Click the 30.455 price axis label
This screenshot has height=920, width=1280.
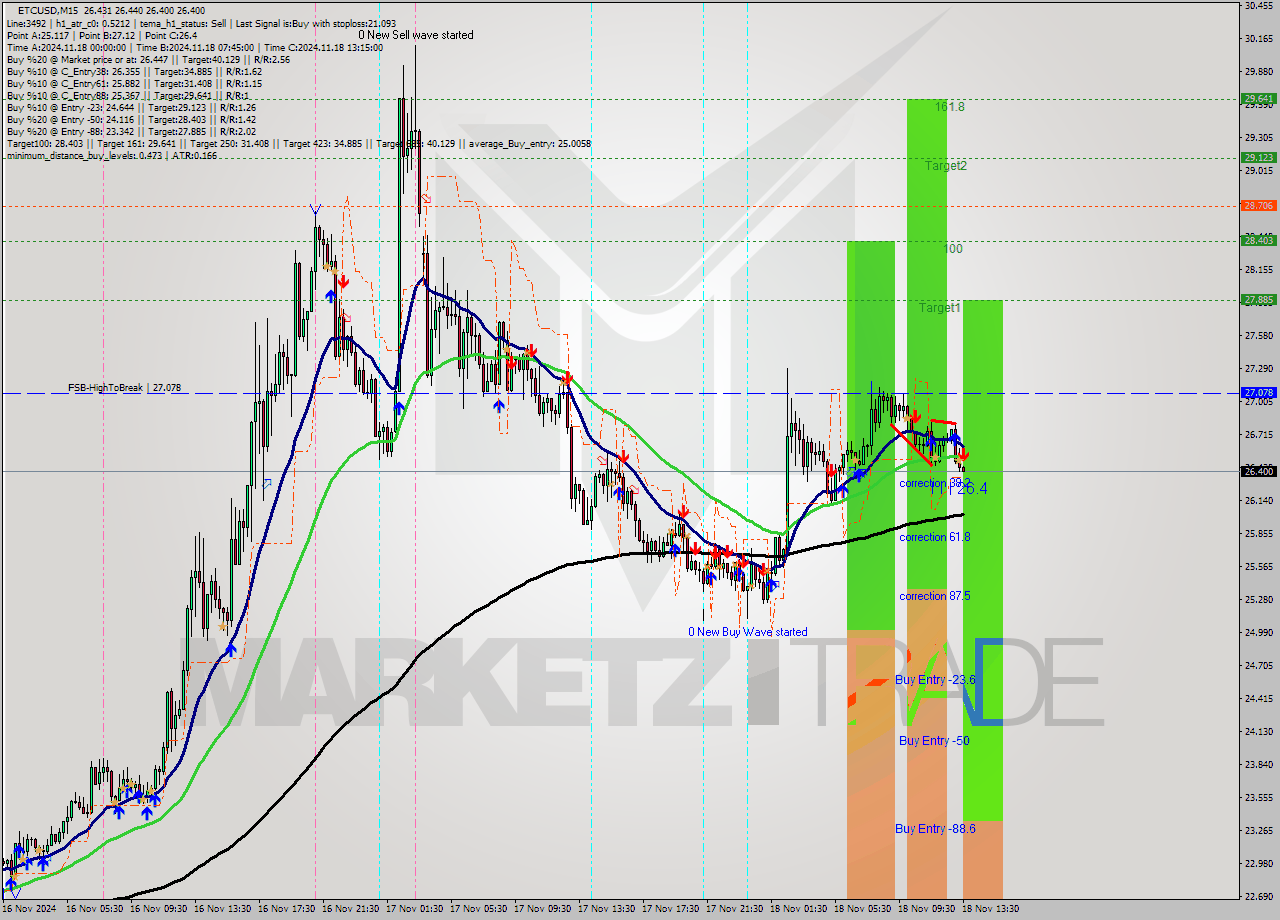point(1258,6)
